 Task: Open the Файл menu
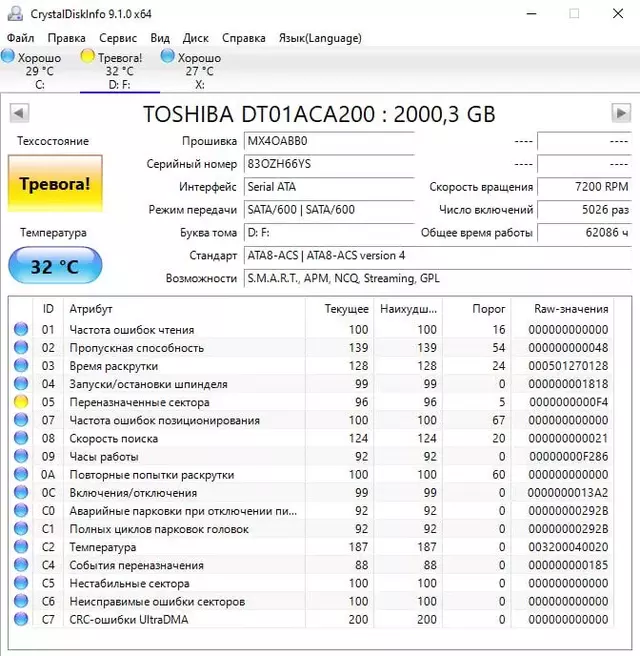pos(20,38)
